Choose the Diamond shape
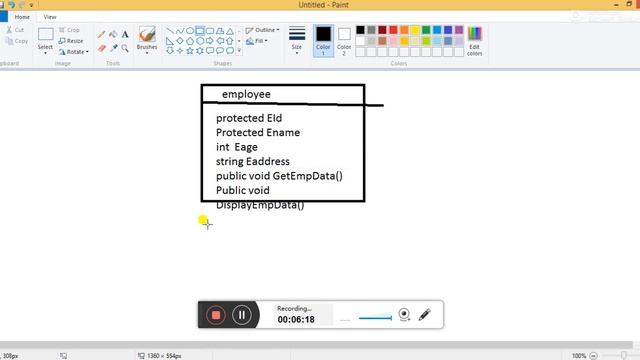Screen dimensions: 640x360 [180, 41]
